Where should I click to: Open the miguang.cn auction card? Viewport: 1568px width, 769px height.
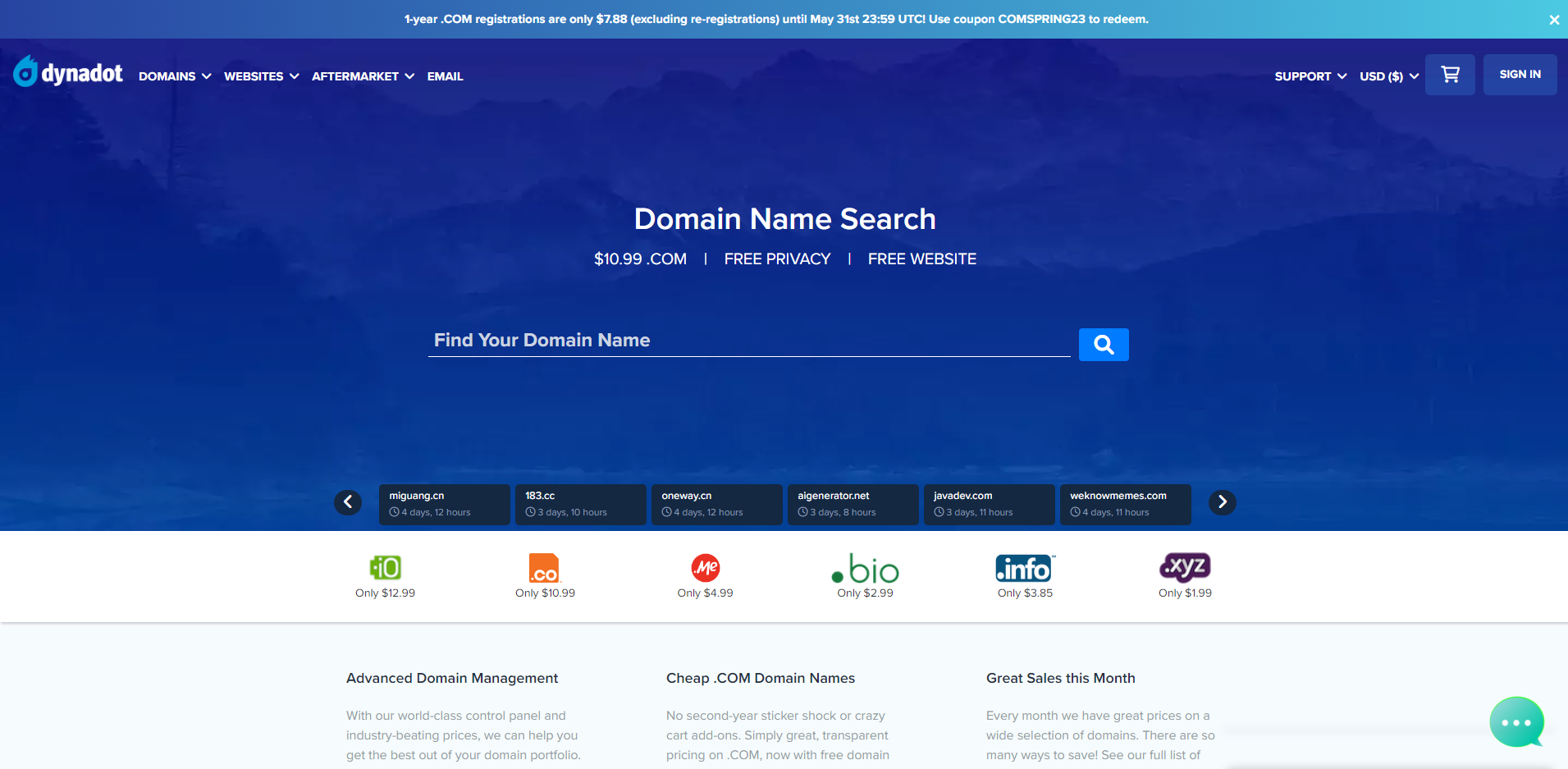(444, 504)
